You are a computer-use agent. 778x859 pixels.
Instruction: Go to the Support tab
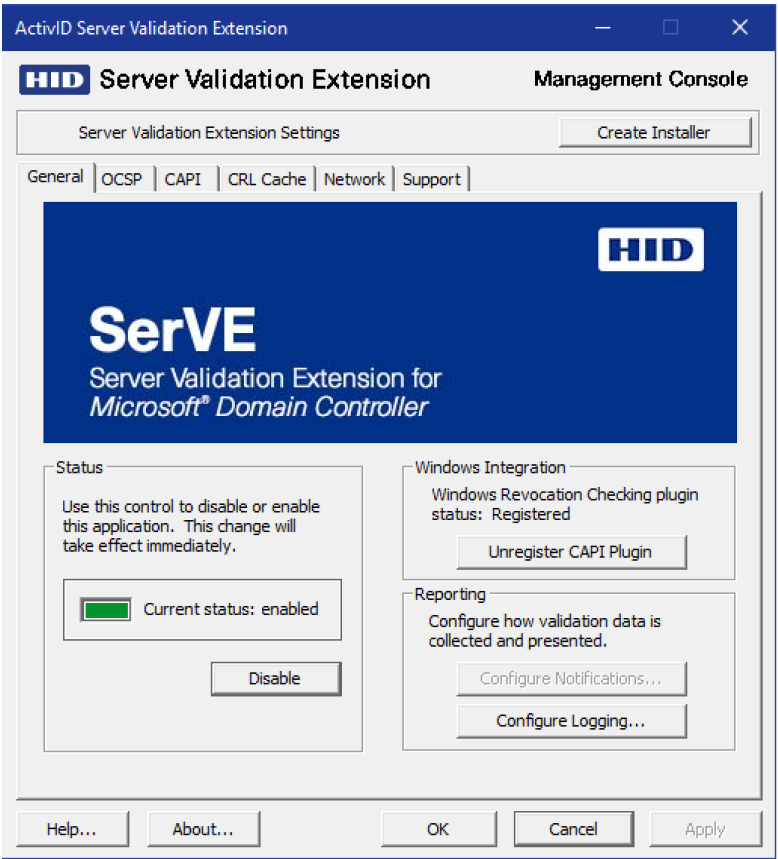[432, 179]
